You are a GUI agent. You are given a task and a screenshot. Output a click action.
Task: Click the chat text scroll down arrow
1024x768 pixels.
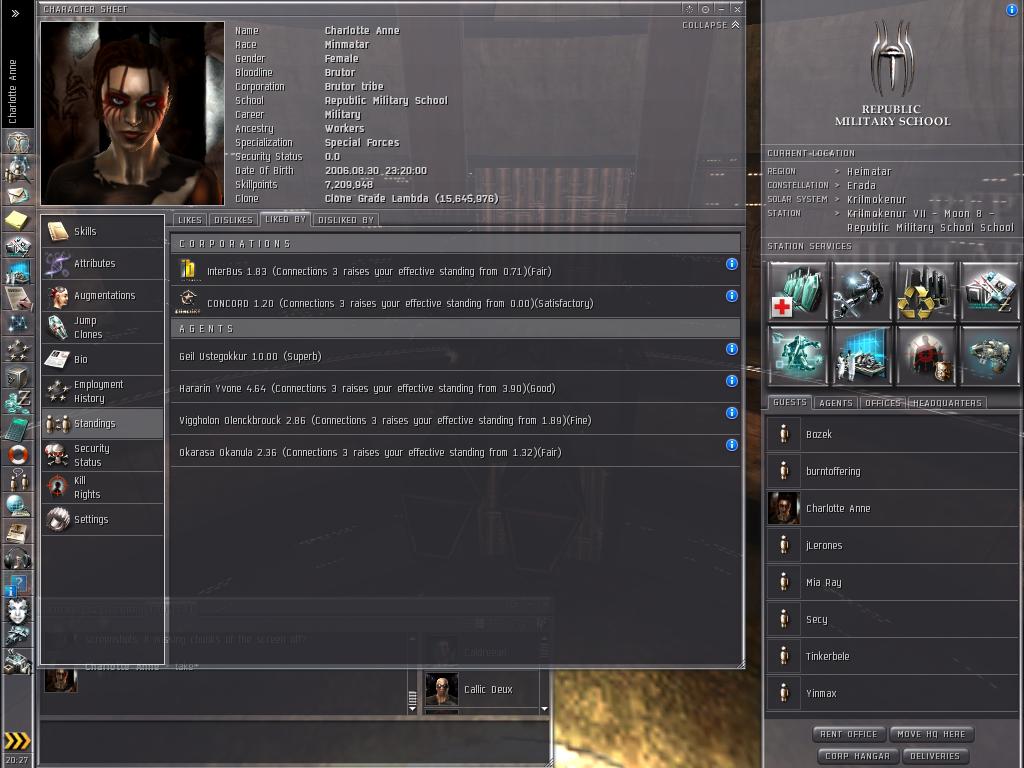click(x=412, y=709)
